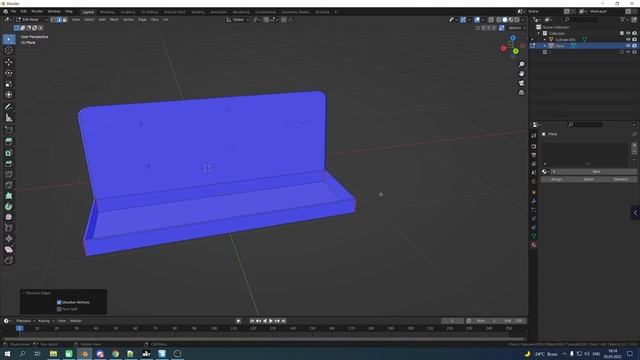This screenshot has height=360, width=640.
Task: Enable edge select mode
Action: 59,20
